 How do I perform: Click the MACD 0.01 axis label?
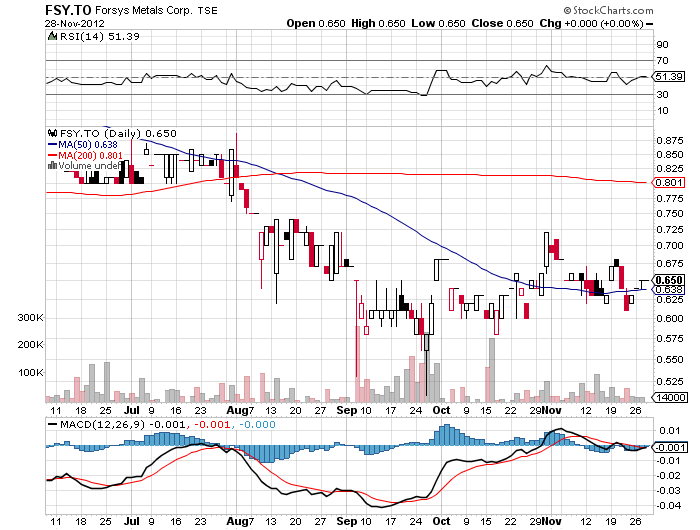click(x=670, y=430)
